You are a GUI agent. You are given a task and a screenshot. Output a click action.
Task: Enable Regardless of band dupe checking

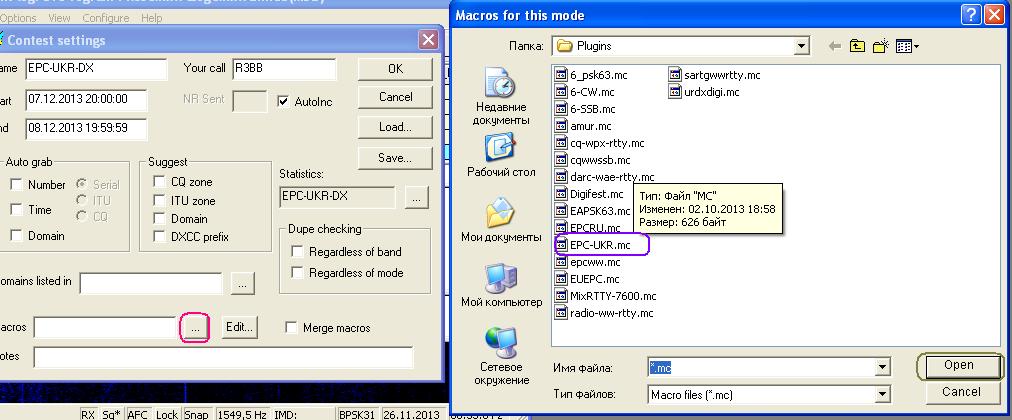pos(297,252)
